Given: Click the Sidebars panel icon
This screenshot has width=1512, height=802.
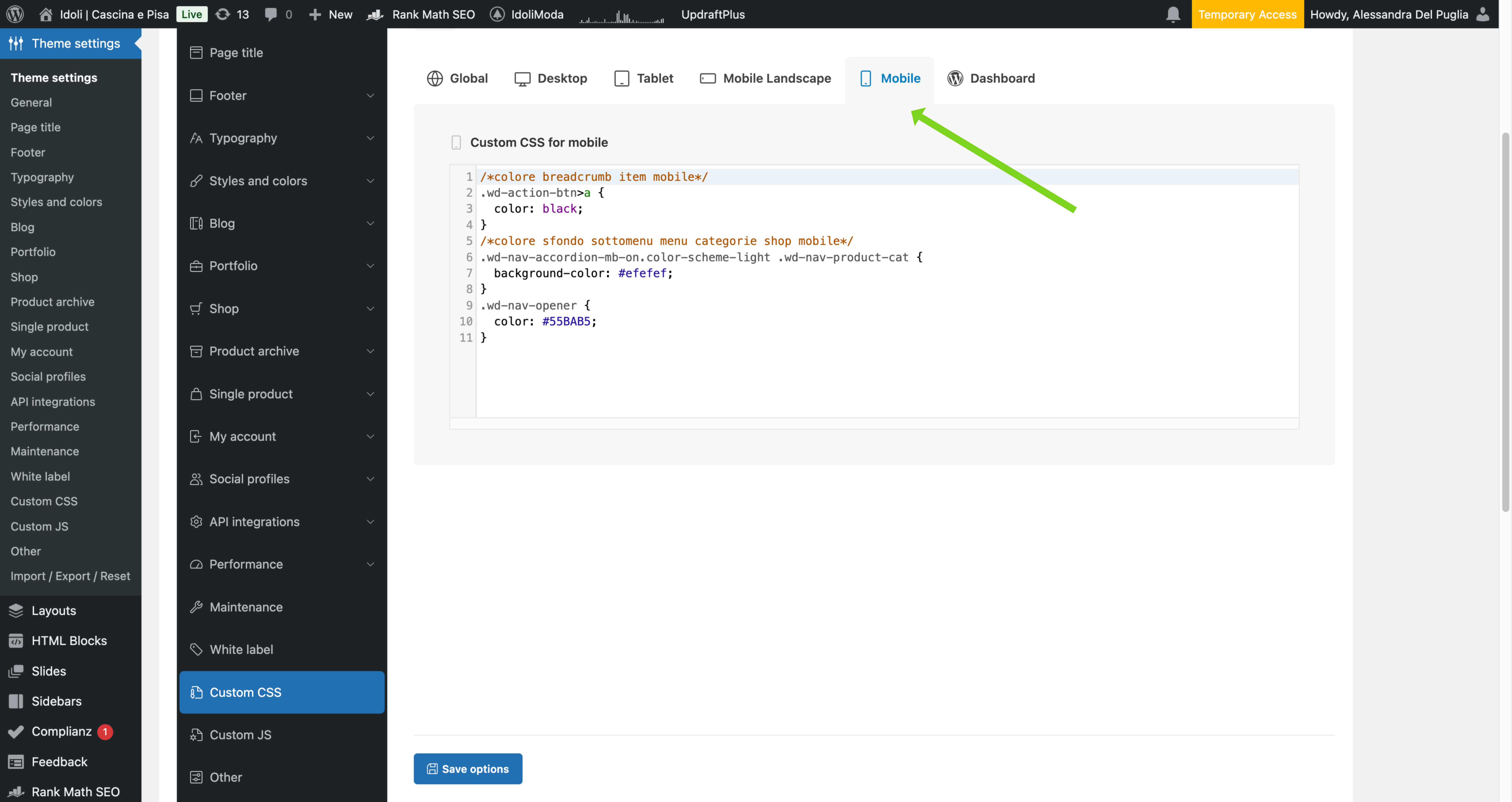Looking at the screenshot, I should click(x=16, y=701).
